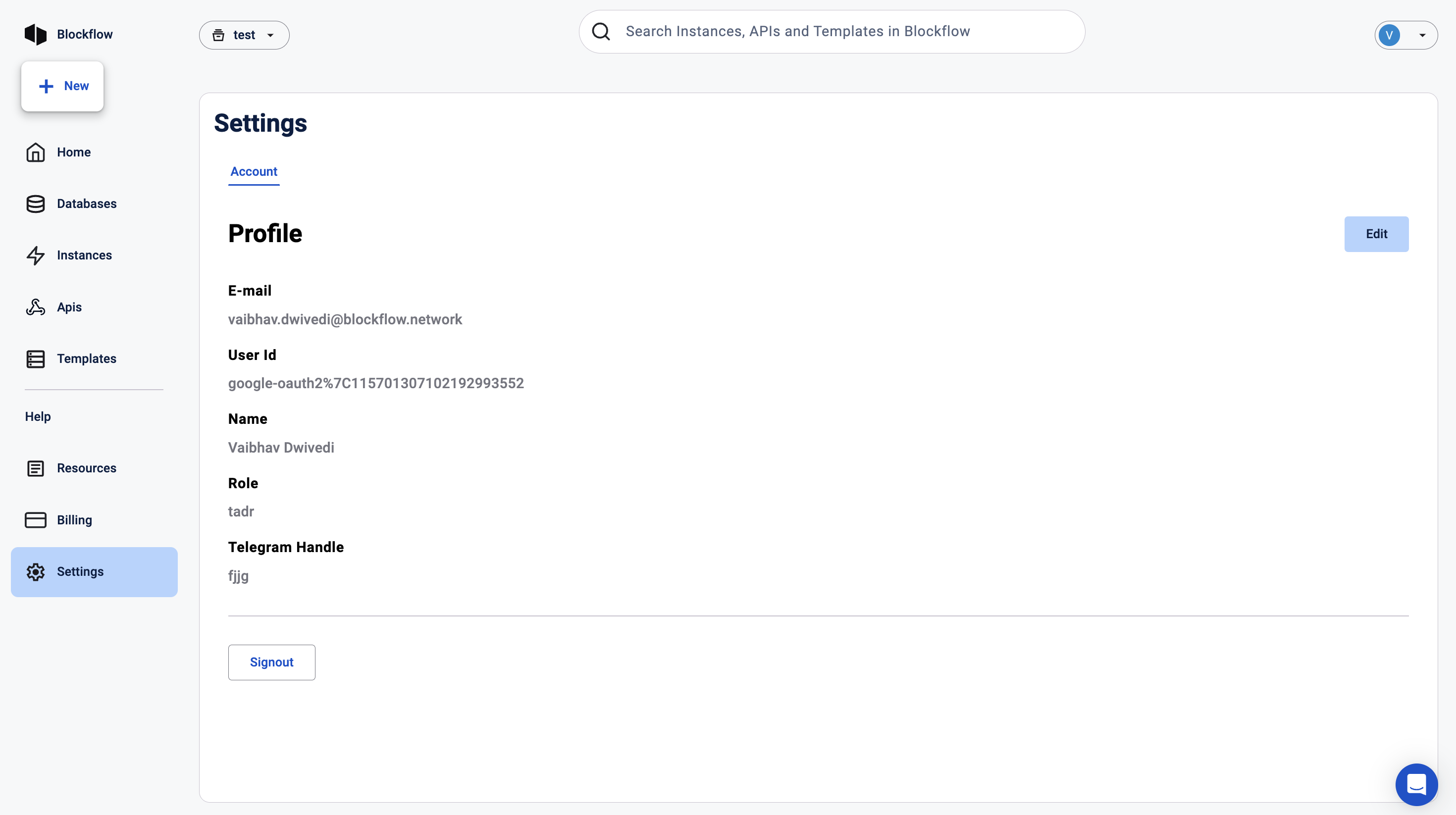
Task: Open Home via house icon
Action: pos(35,152)
